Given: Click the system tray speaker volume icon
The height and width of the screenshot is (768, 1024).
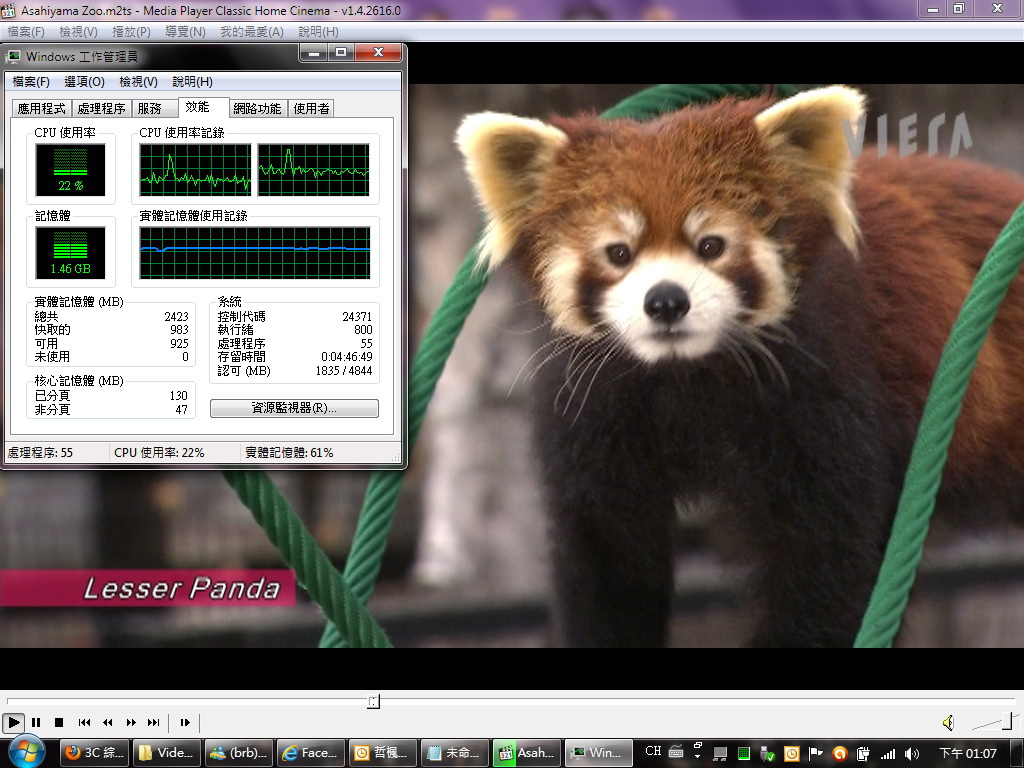Looking at the screenshot, I should click(x=911, y=753).
